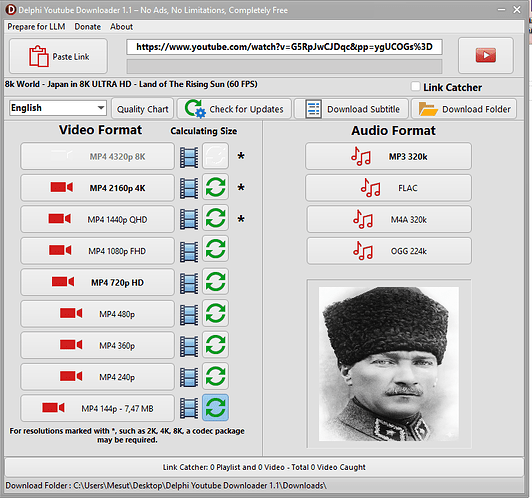Click the film strip icon next to MP4 360p

[x=189, y=346]
